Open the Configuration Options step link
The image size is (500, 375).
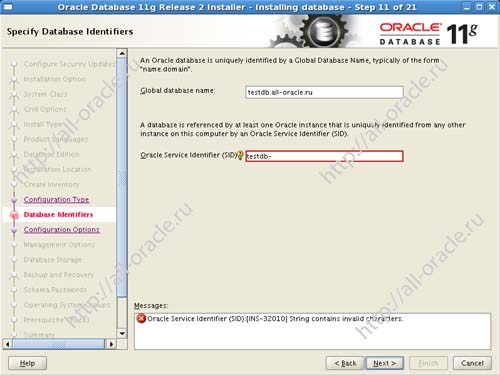pos(62,229)
